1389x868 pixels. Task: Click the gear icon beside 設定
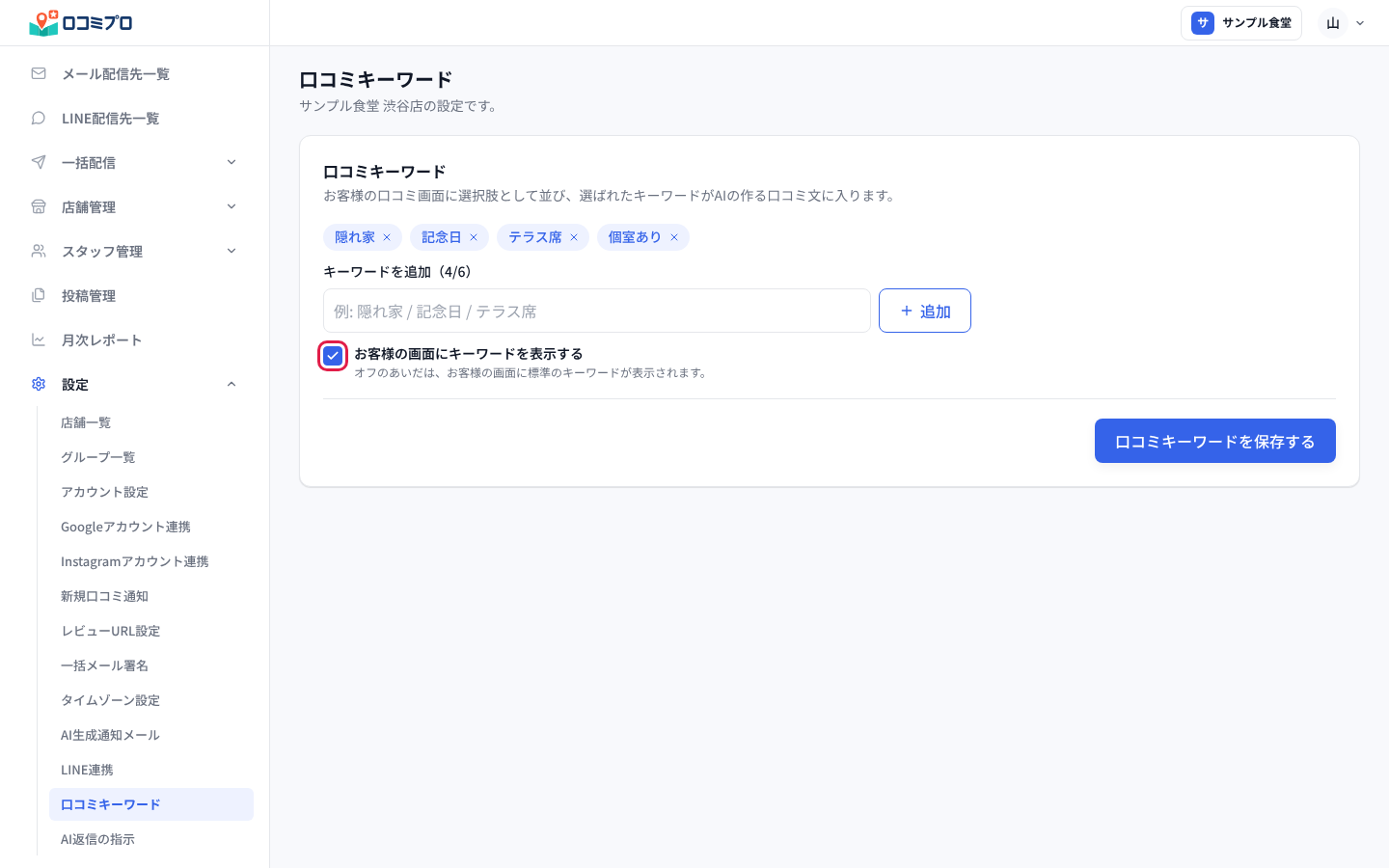[x=39, y=384]
